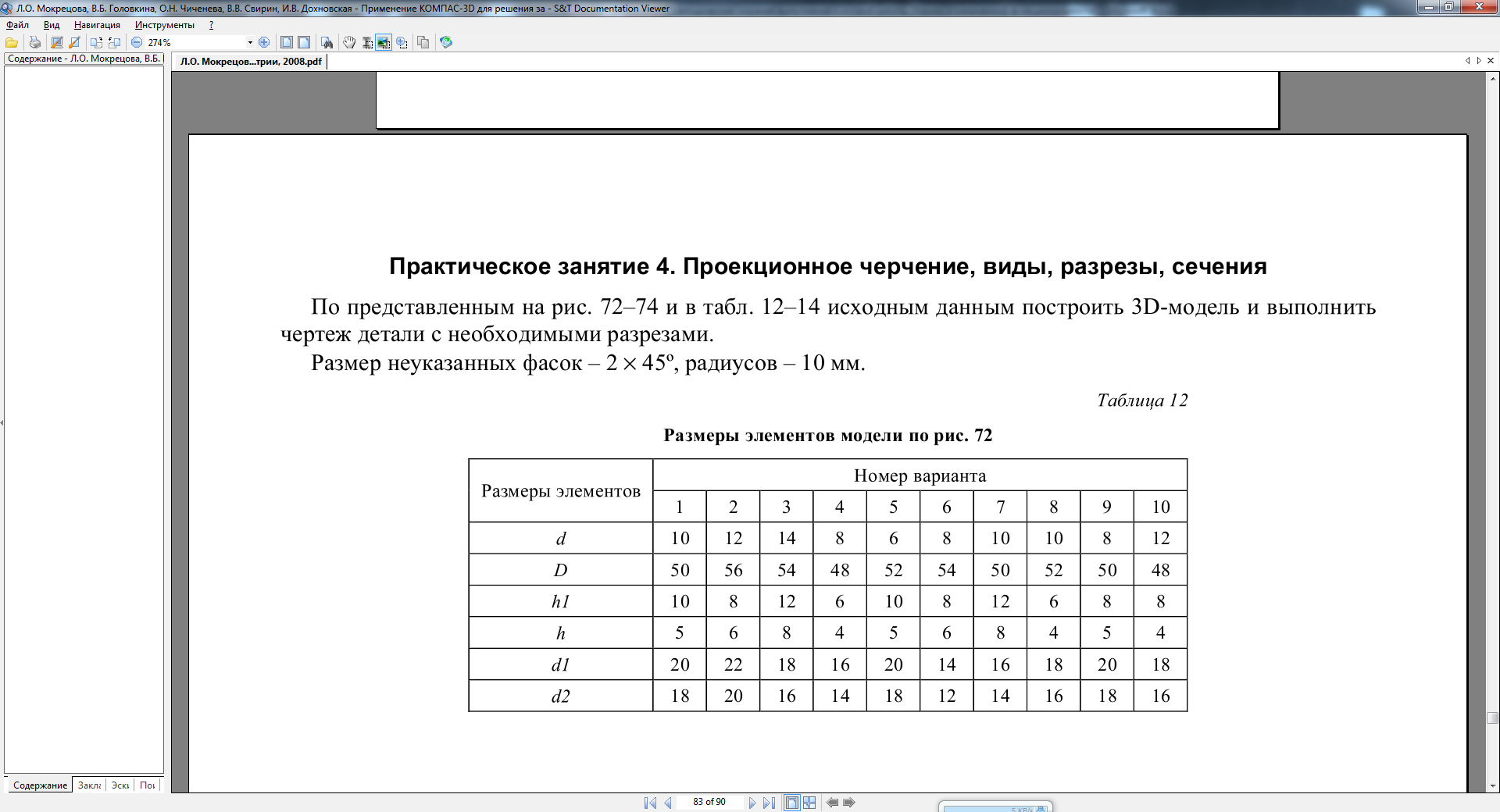Click the fit whole page icon
The width and height of the screenshot is (1500, 812).
[287, 42]
